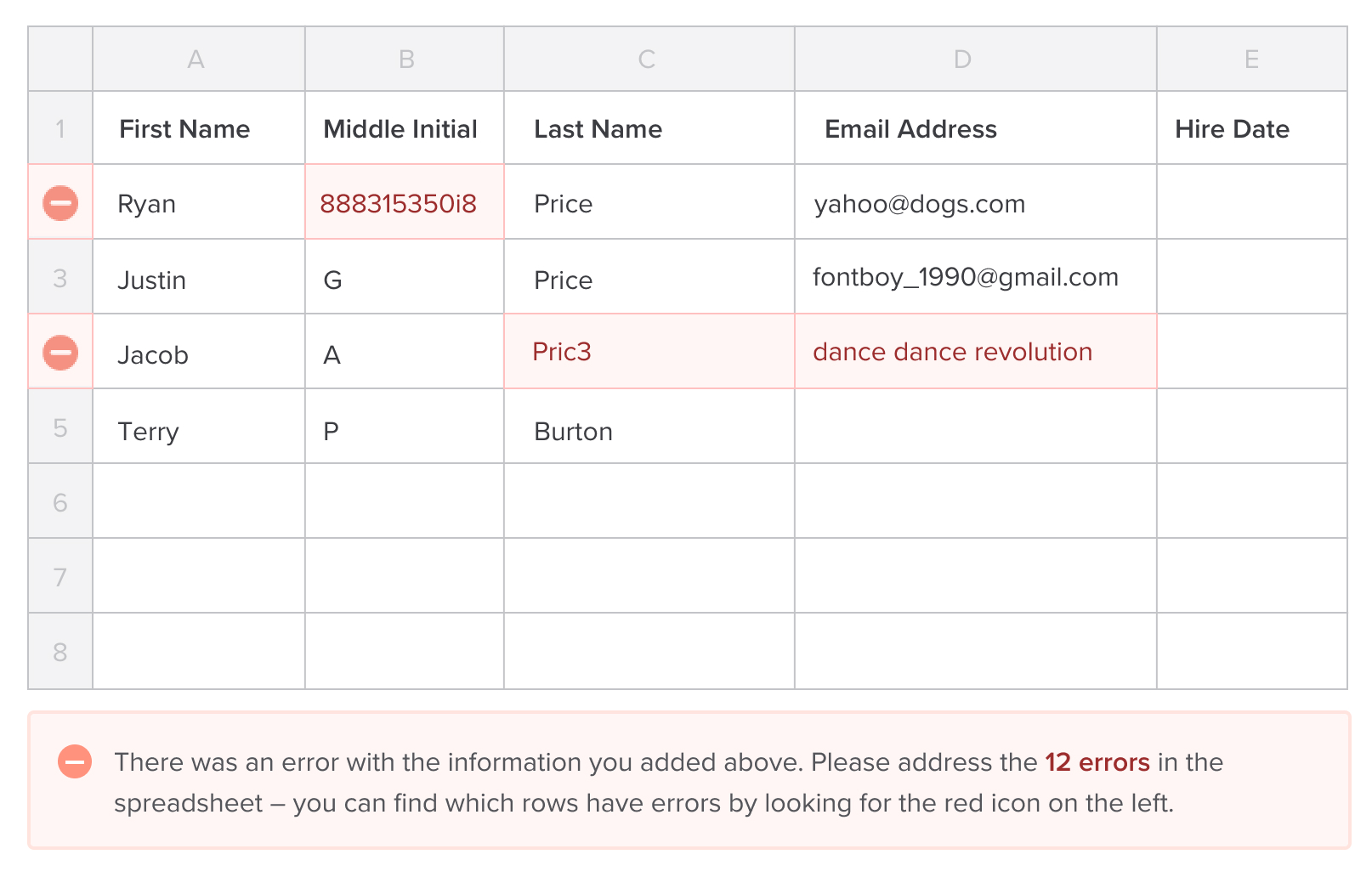Select the invalid Last Name cell Pric3
Image resolution: width=1372 pixels, height=877 pixels.
(x=649, y=352)
